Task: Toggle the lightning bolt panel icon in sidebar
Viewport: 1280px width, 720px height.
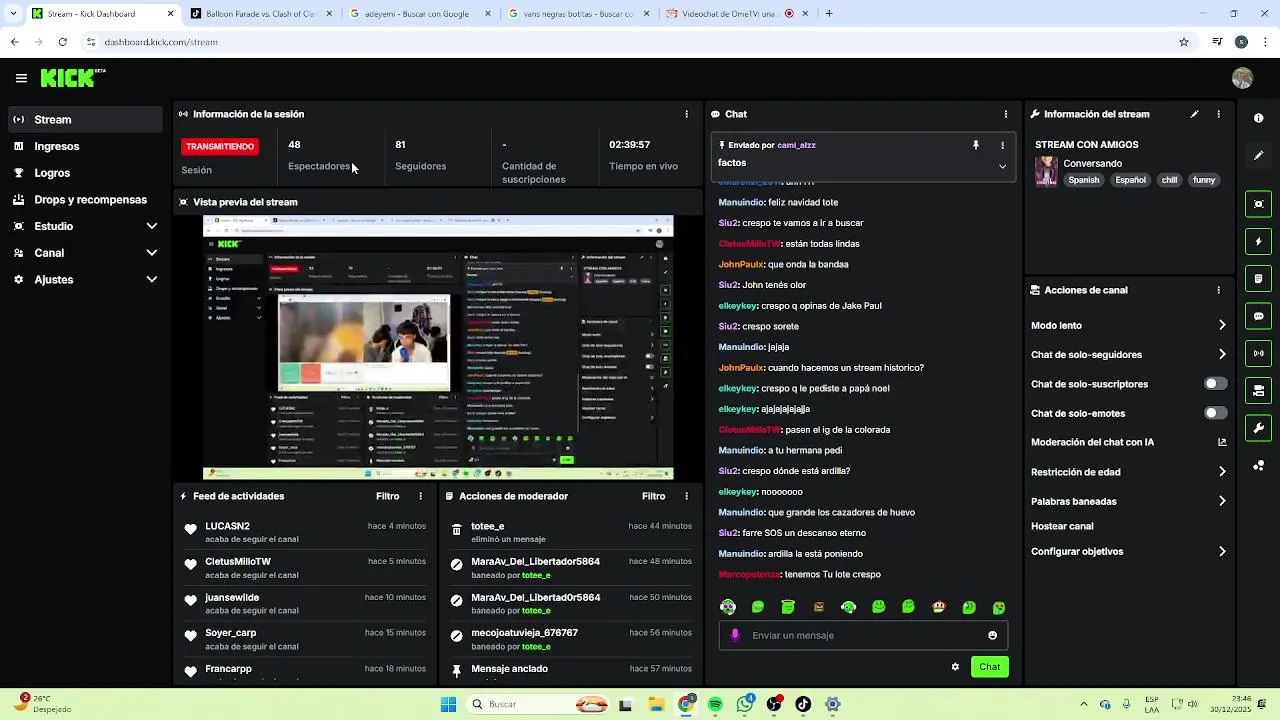Action: click(1258, 241)
